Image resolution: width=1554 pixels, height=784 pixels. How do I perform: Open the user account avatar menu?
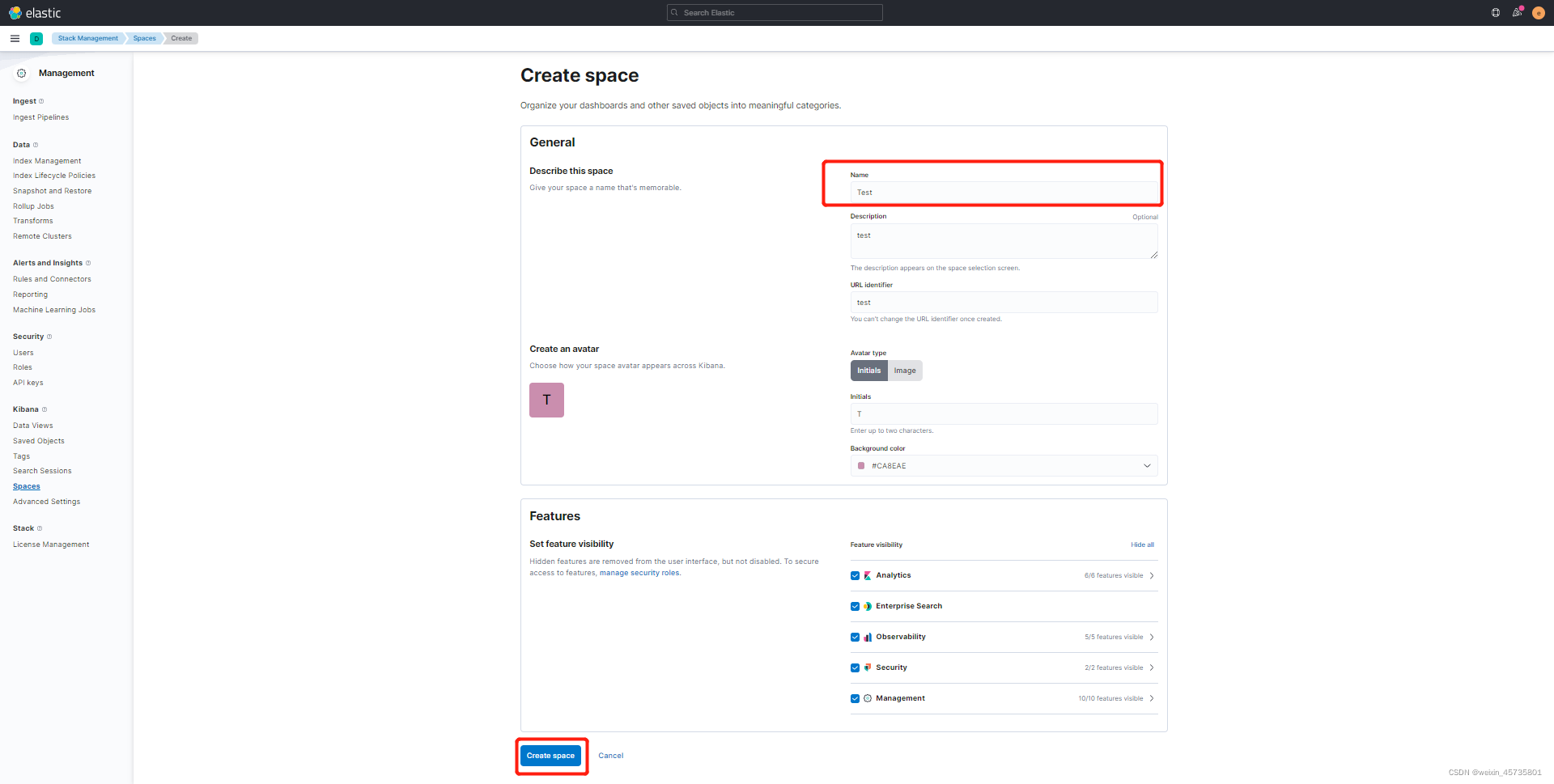pyautogui.click(x=1539, y=13)
